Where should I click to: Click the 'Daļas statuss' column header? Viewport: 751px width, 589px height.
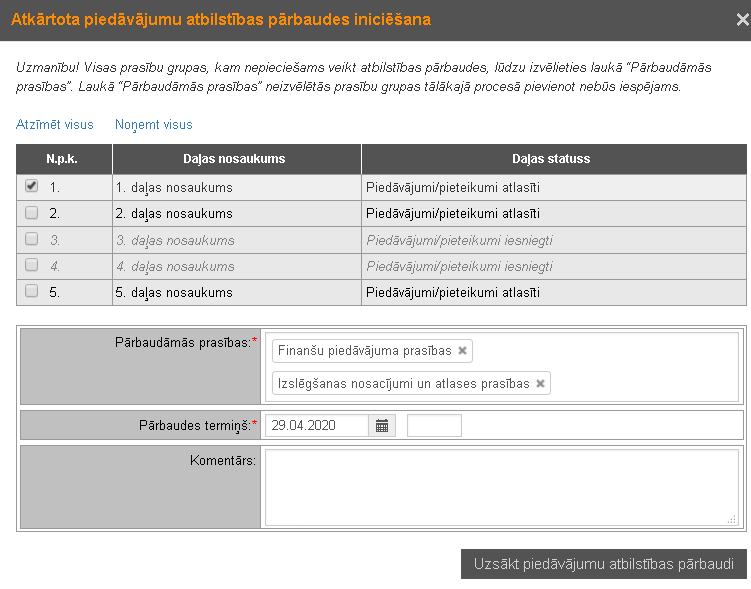(x=553, y=159)
